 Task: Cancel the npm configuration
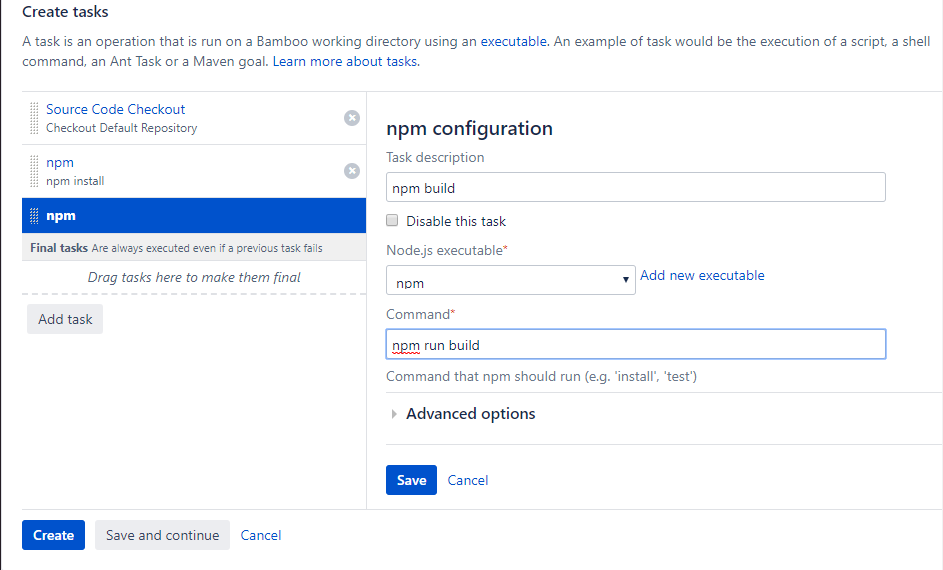(x=467, y=480)
